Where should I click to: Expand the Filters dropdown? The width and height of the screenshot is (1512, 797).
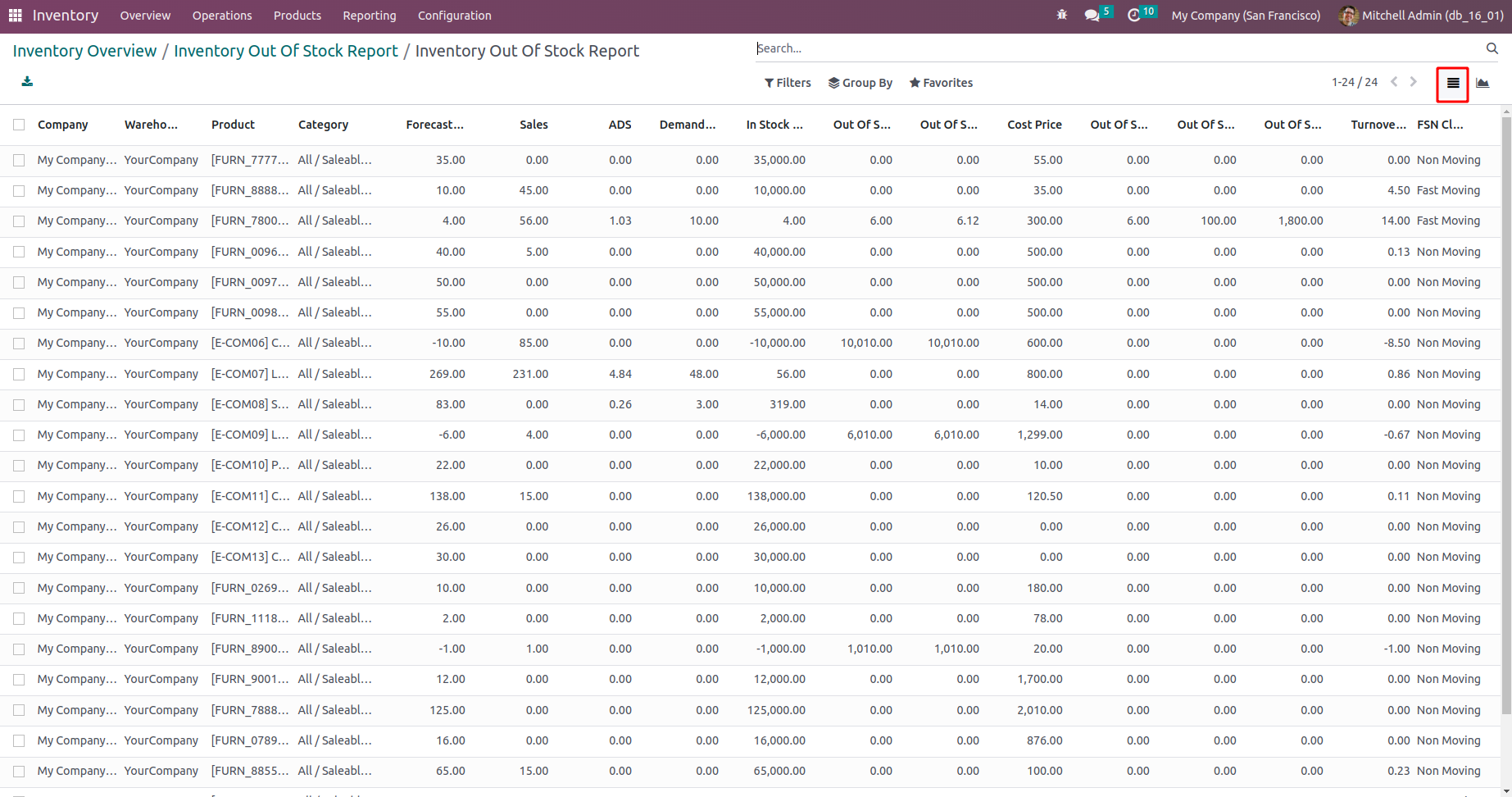click(x=788, y=83)
